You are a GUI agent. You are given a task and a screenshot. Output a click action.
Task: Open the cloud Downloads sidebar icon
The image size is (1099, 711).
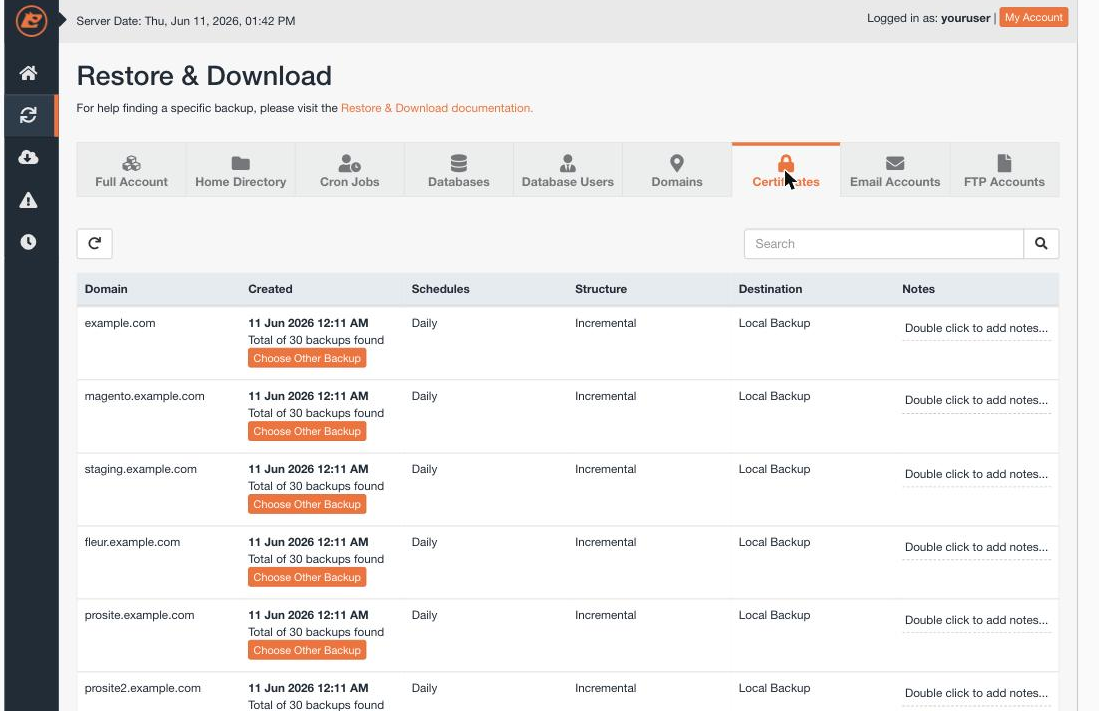(28, 157)
